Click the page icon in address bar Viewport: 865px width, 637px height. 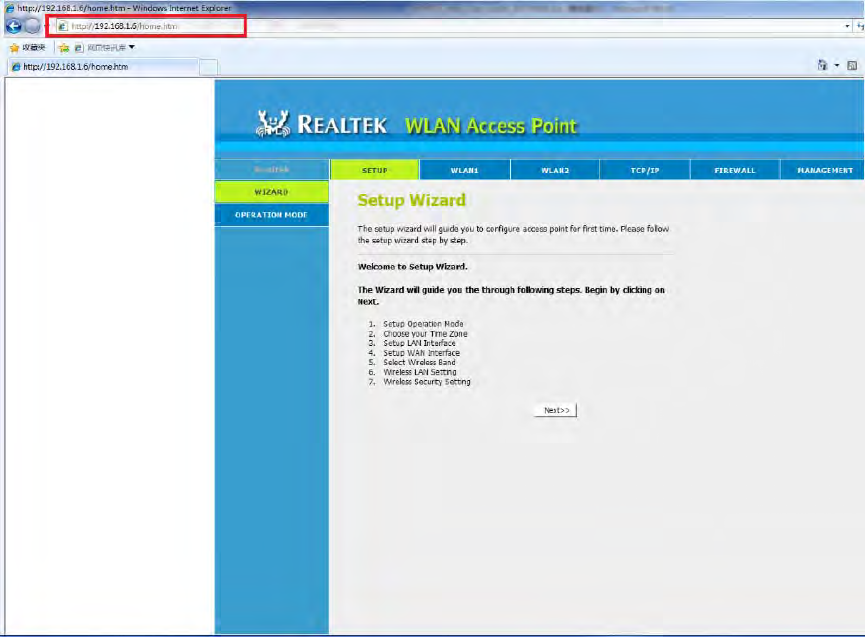point(63,26)
